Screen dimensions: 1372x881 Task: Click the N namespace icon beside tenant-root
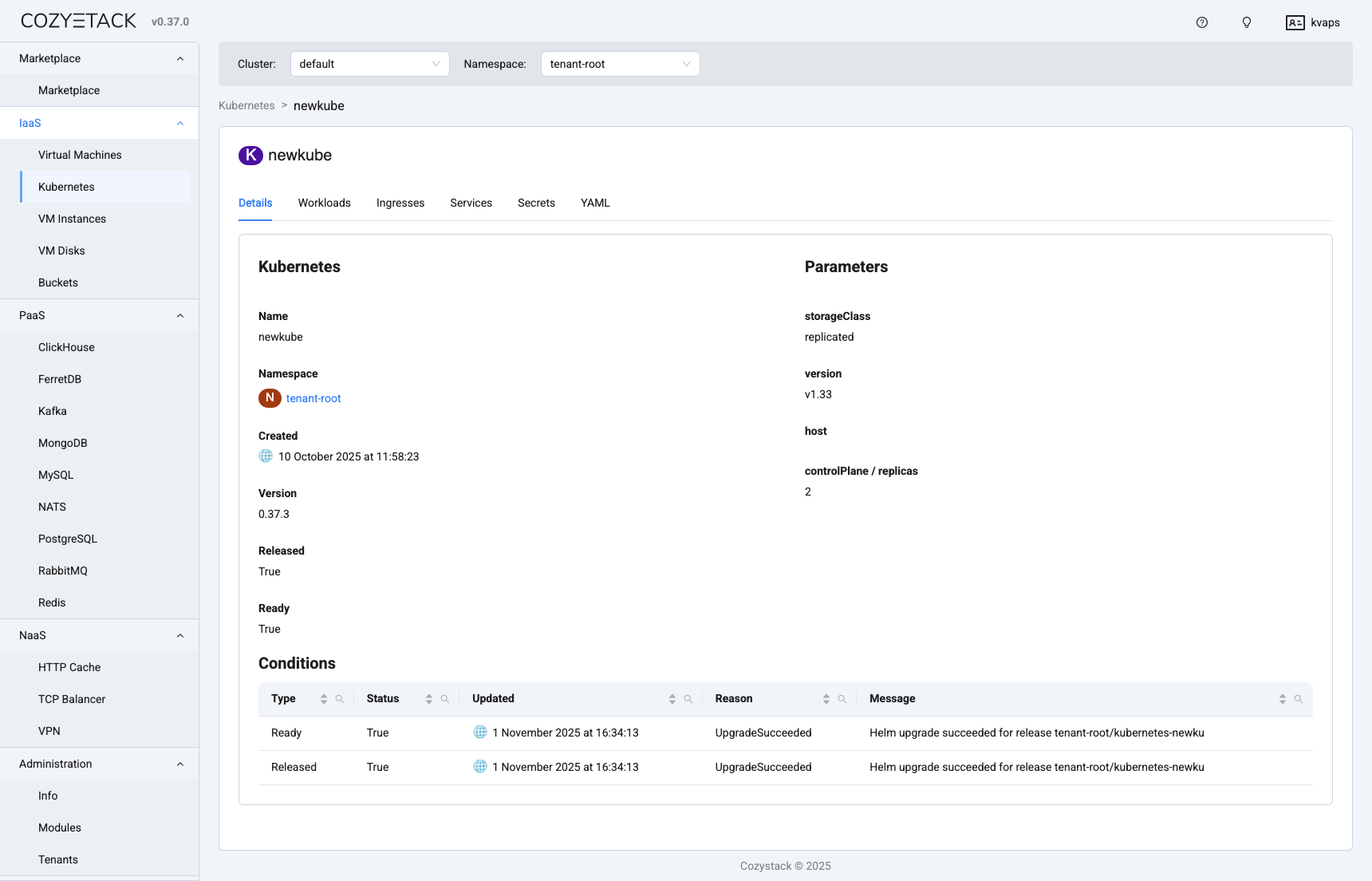click(x=270, y=397)
